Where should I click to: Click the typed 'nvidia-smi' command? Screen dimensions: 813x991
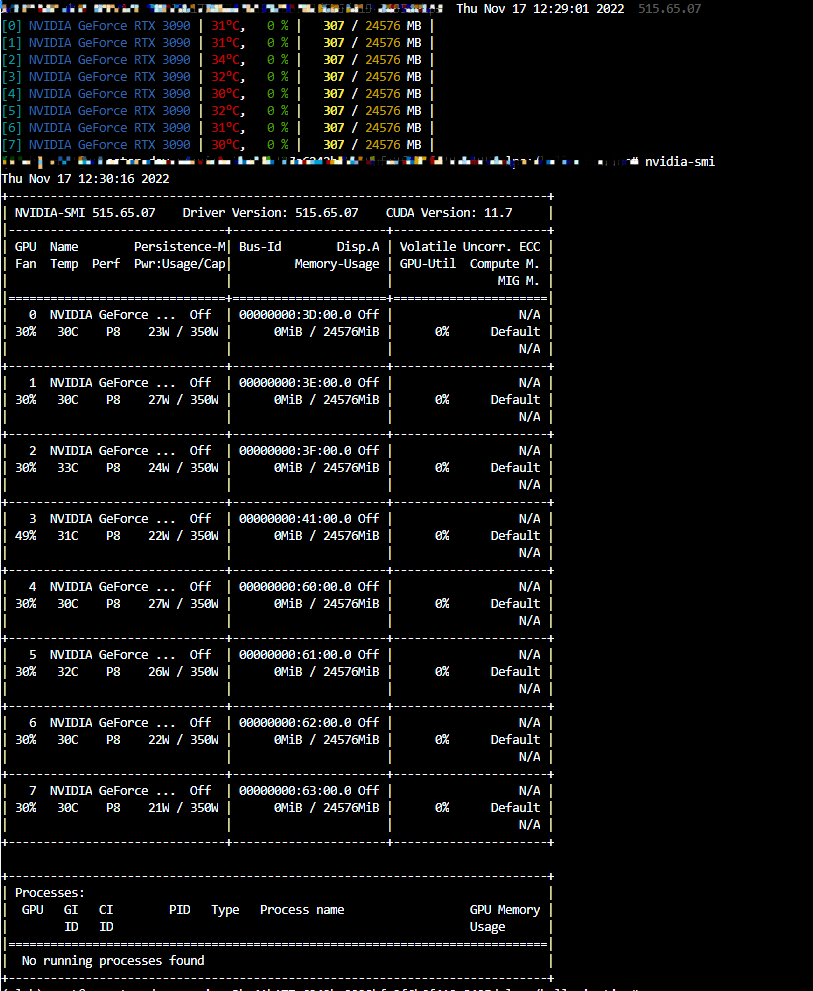click(x=680, y=162)
